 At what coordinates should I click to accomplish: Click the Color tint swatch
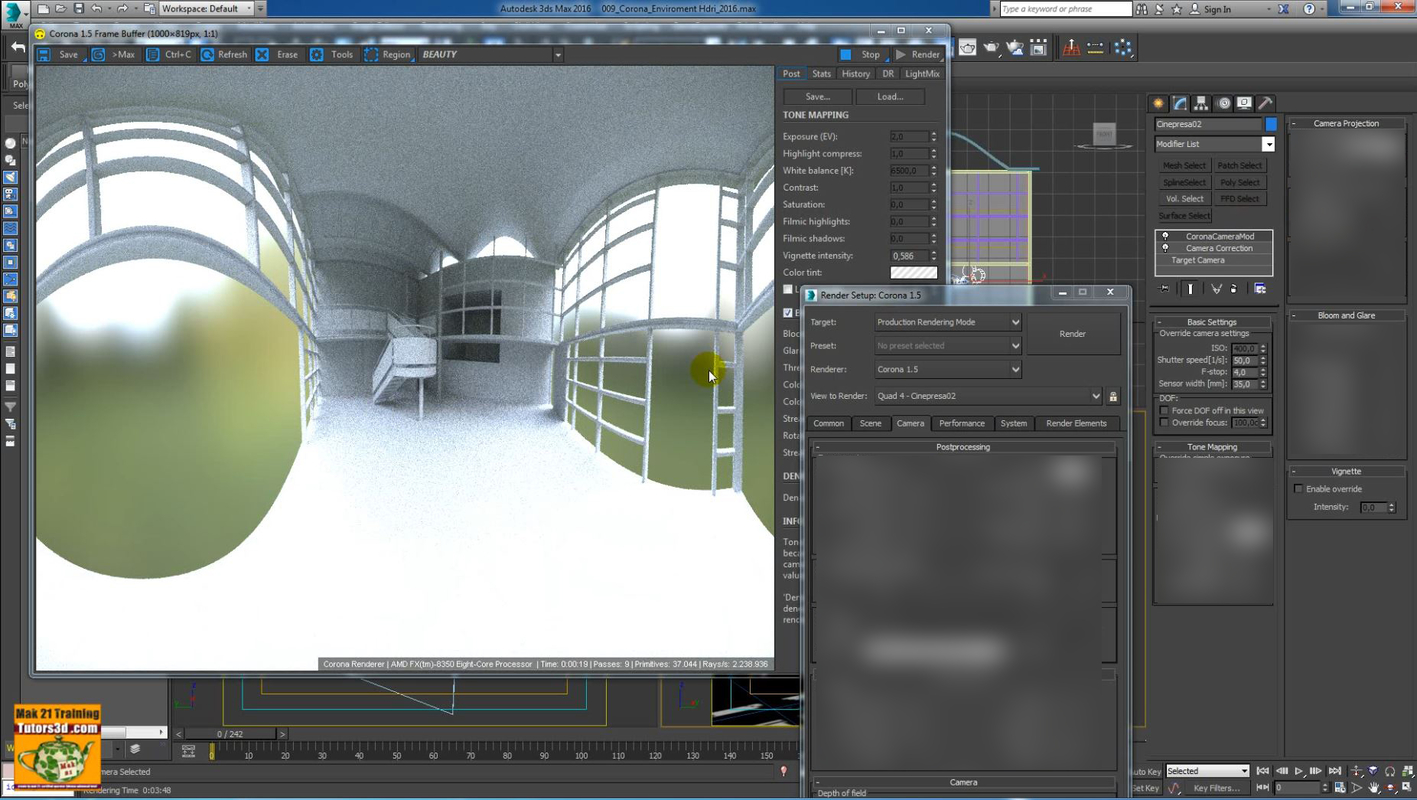point(913,272)
